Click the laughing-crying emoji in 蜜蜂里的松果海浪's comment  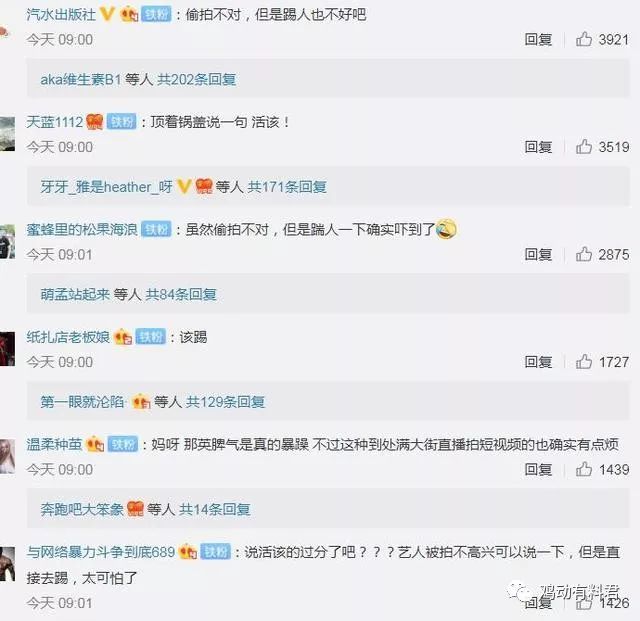(x=446, y=229)
